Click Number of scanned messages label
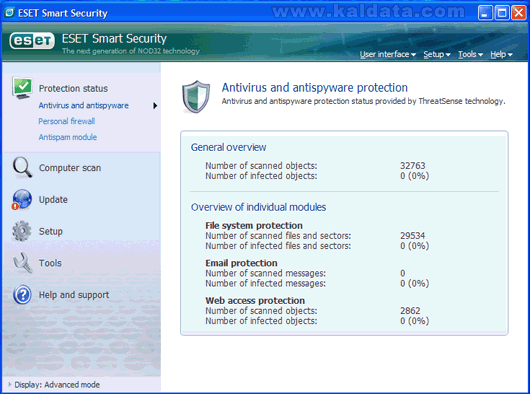The width and height of the screenshot is (530, 394). click(x=265, y=273)
